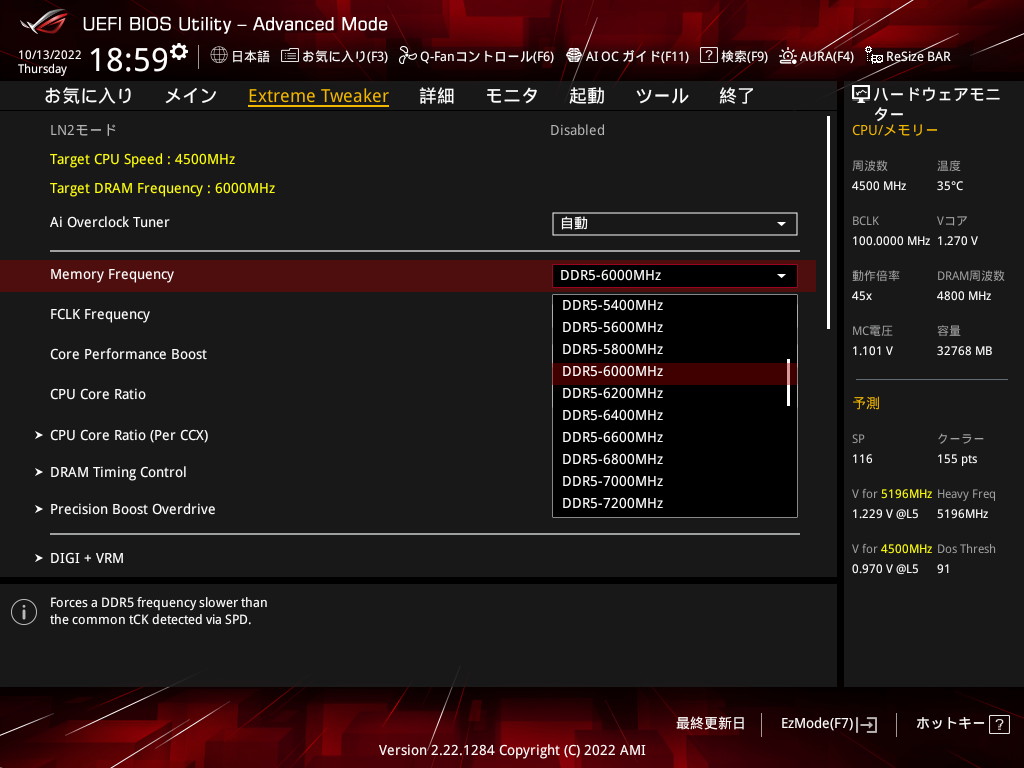Click the search question mark icon
Viewport: 1024px width, 768px height.
(709, 56)
